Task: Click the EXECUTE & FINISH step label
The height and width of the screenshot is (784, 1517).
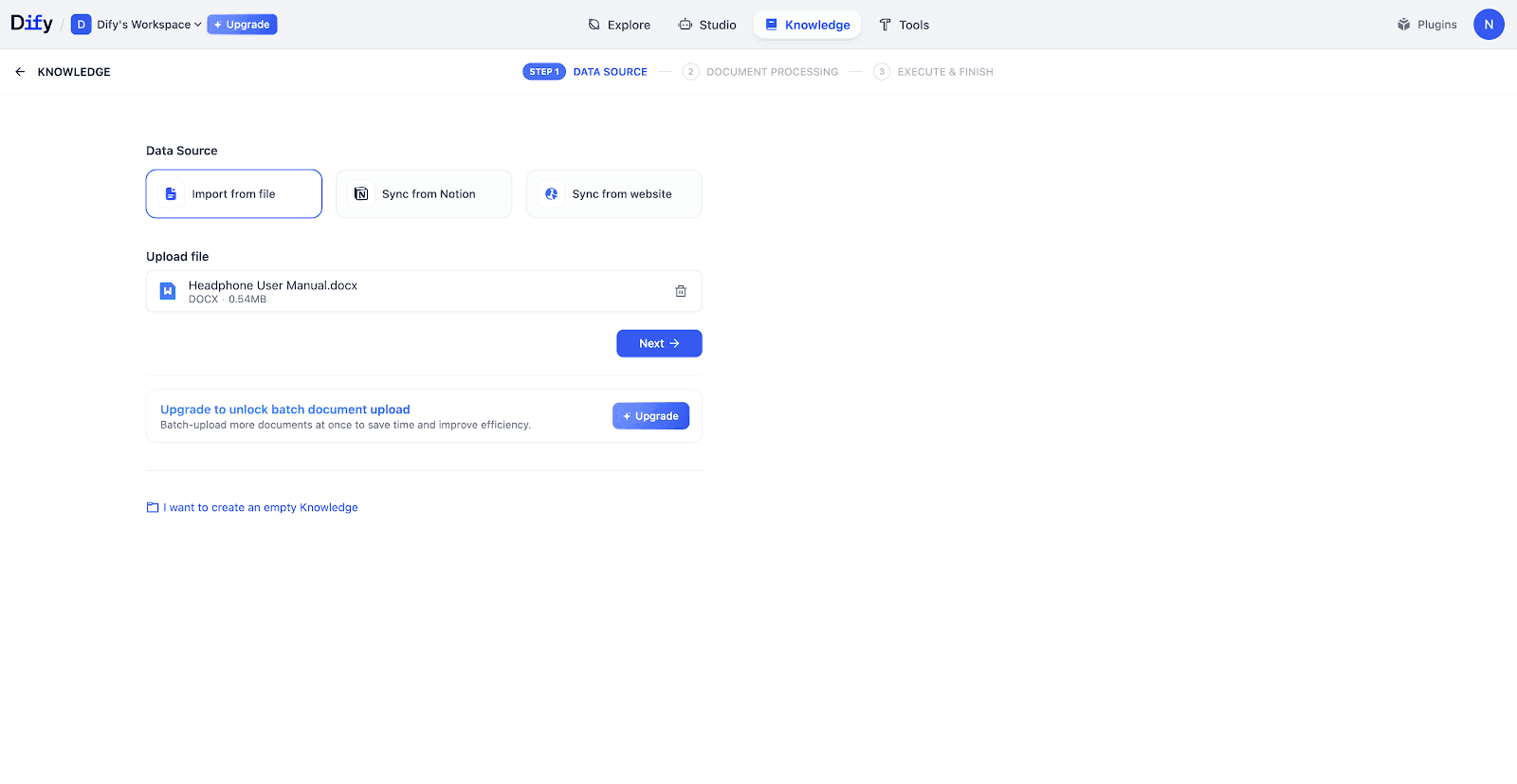Action: click(945, 72)
